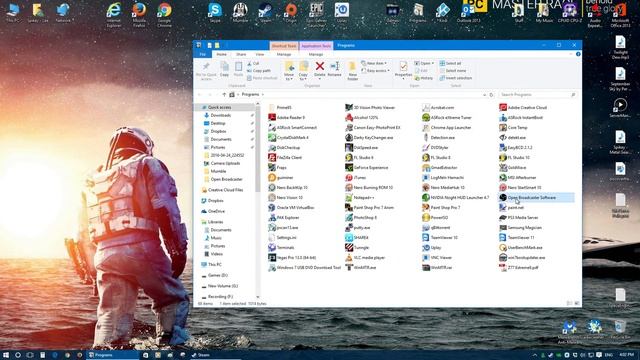Open Move to dropdown in ribbon
This screenshot has width=640, height=360.
click(x=289, y=70)
